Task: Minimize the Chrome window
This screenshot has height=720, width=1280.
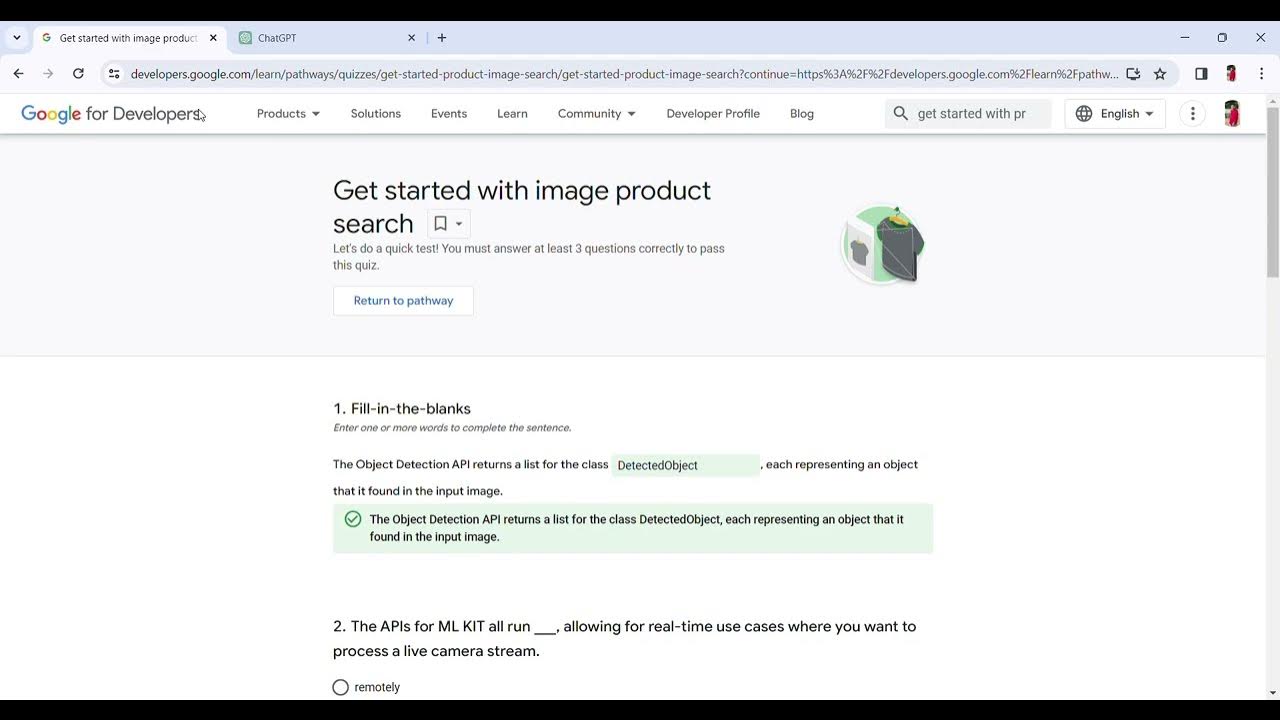Action: click(1185, 38)
